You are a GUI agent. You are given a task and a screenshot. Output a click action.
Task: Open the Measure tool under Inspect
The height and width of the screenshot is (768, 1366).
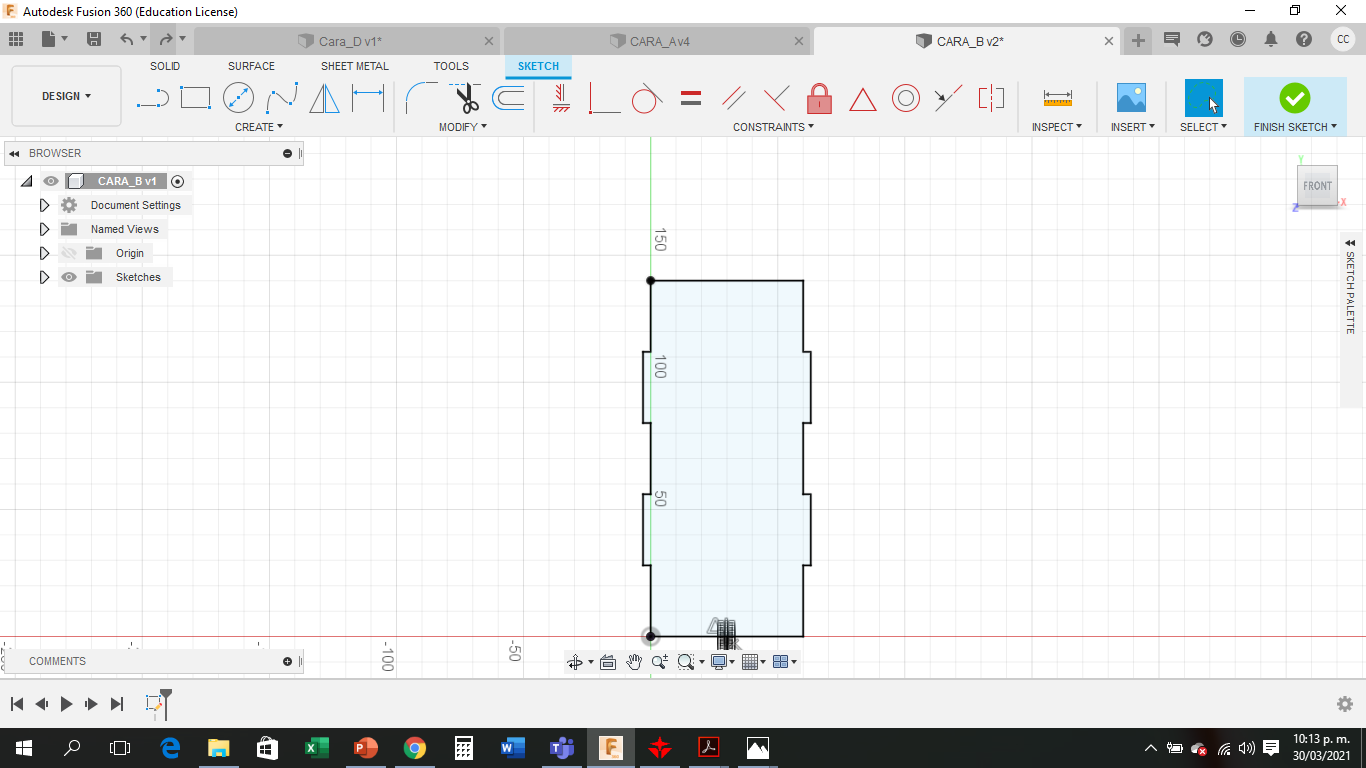pyautogui.click(x=1057, y=98)
